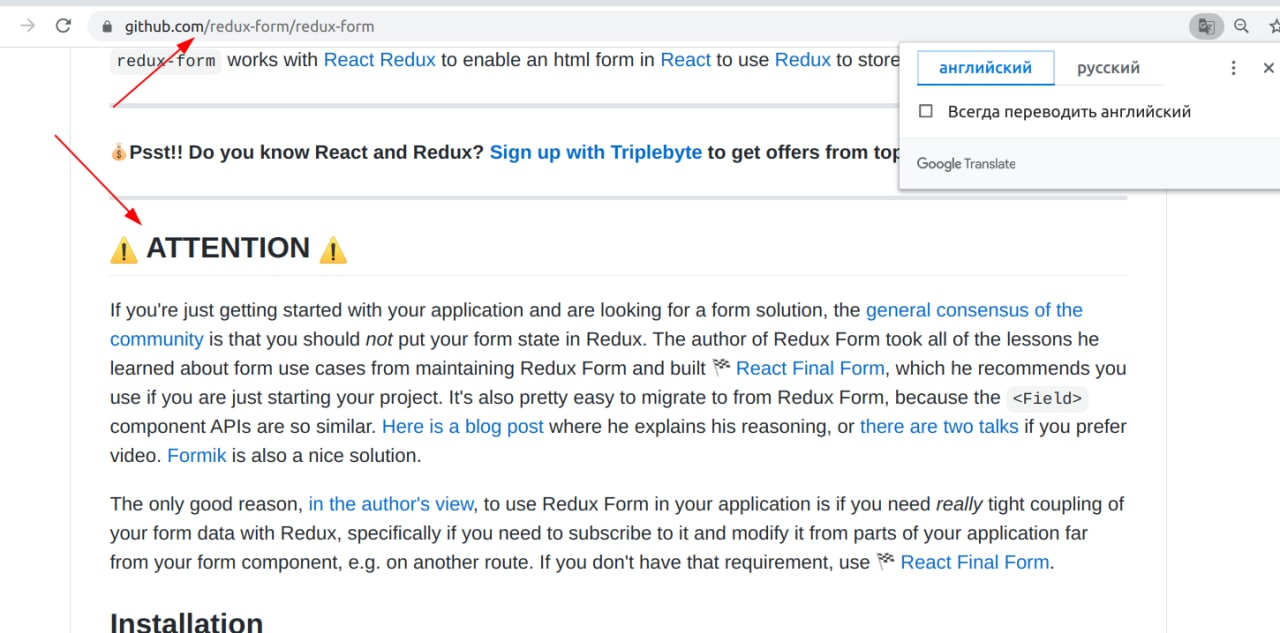Open the 'Redux' link in first line
This screenshot has width=1280, height=633.
(x=802, y=60)
